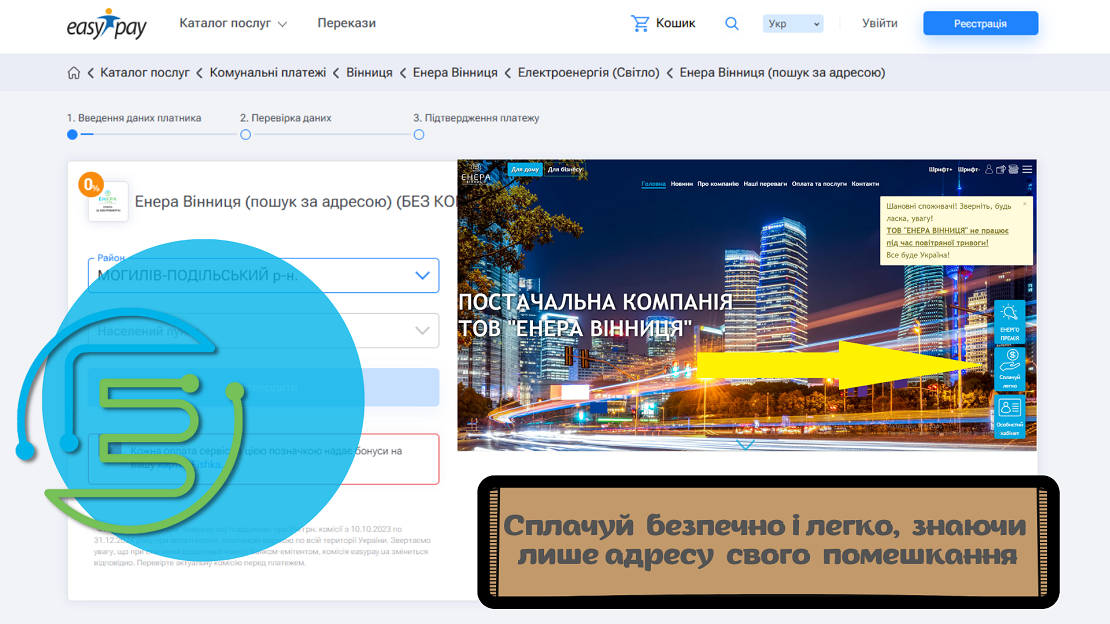
Task: Click the headline ПОСТАЧАЛЬНА КОМПАНІЯ
Action: point(595,302)
